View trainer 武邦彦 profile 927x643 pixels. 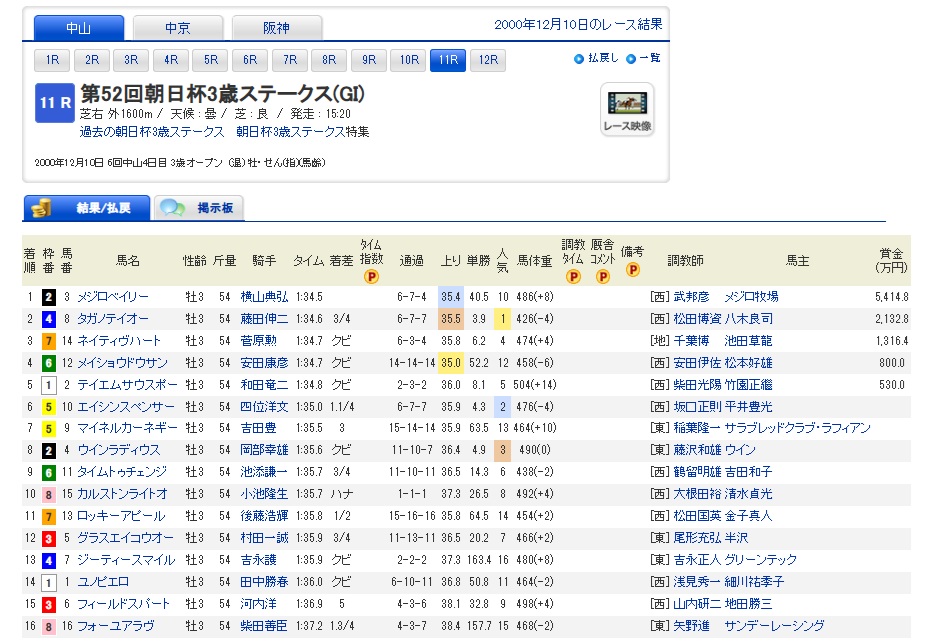click(x=691, y=297)
